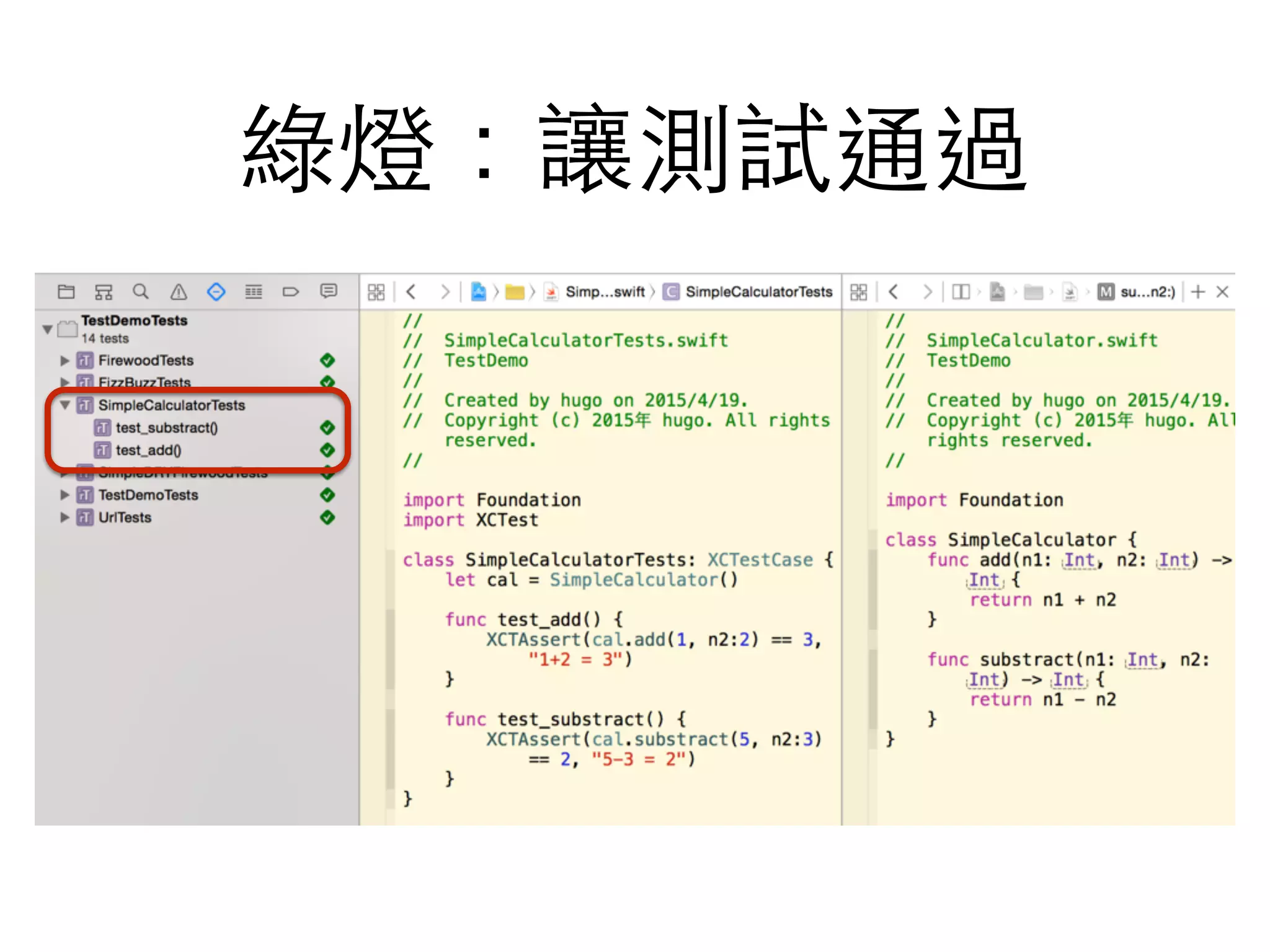Click green pass diamond next to TestDemoTests class

327,495
